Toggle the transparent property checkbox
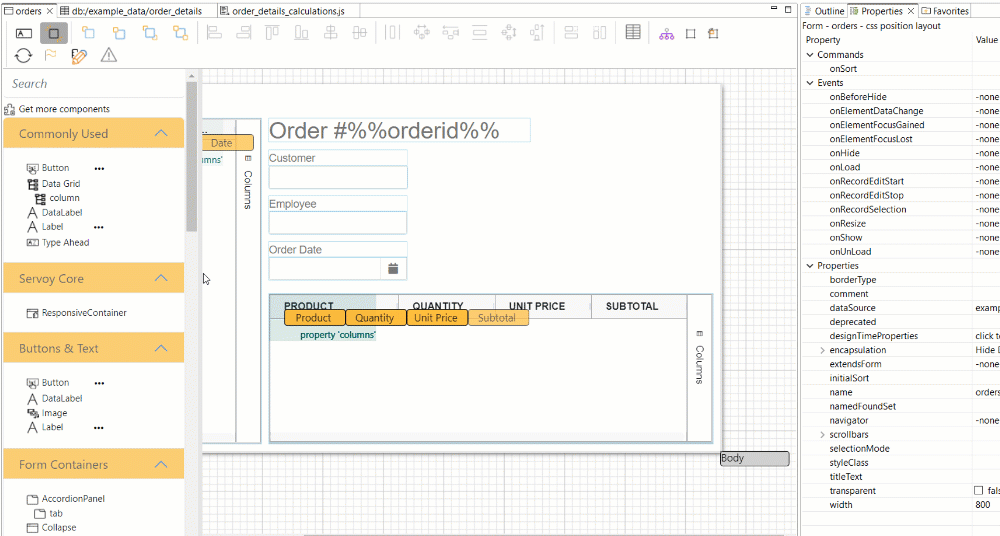1000x536 pixels. pos(979,491)
